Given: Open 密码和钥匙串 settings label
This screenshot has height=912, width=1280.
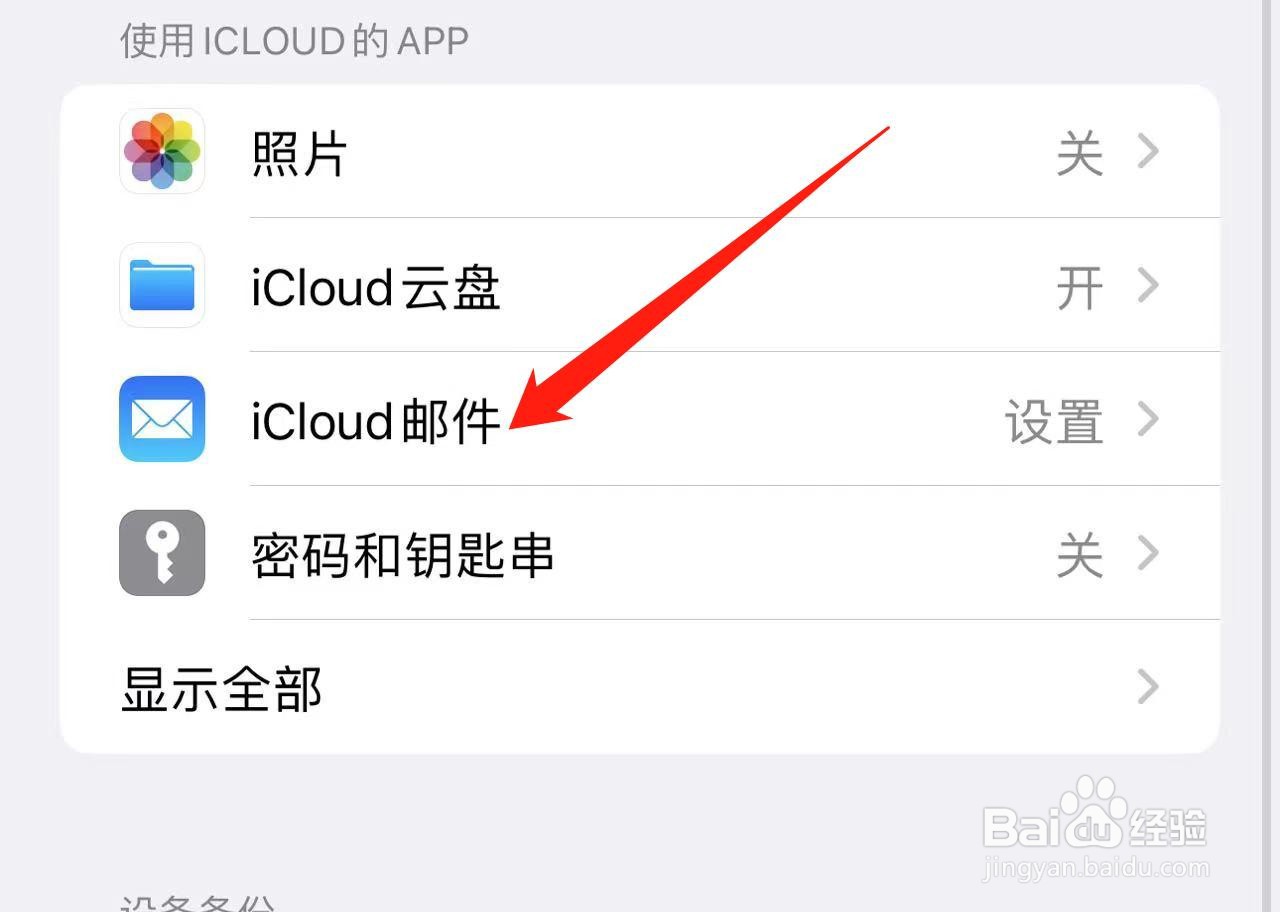Looking at the screenshot, I should pyautogui.click(x=402, y=556).
